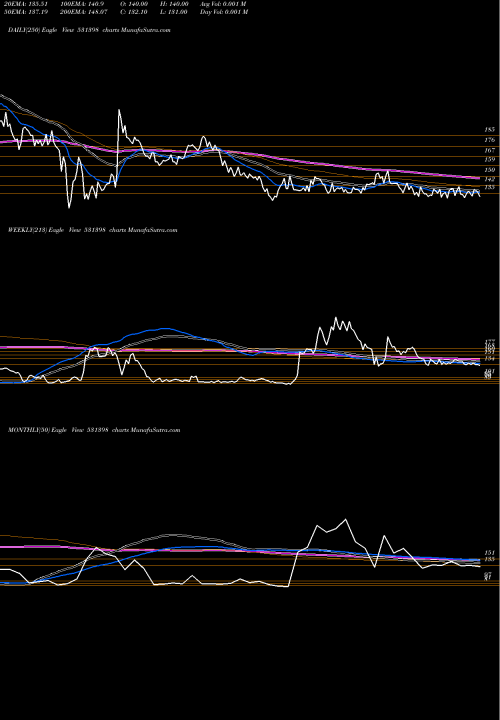Click the 20EMA value label
The width and height of the screenshot is (500, 720).
coord(28,4)
